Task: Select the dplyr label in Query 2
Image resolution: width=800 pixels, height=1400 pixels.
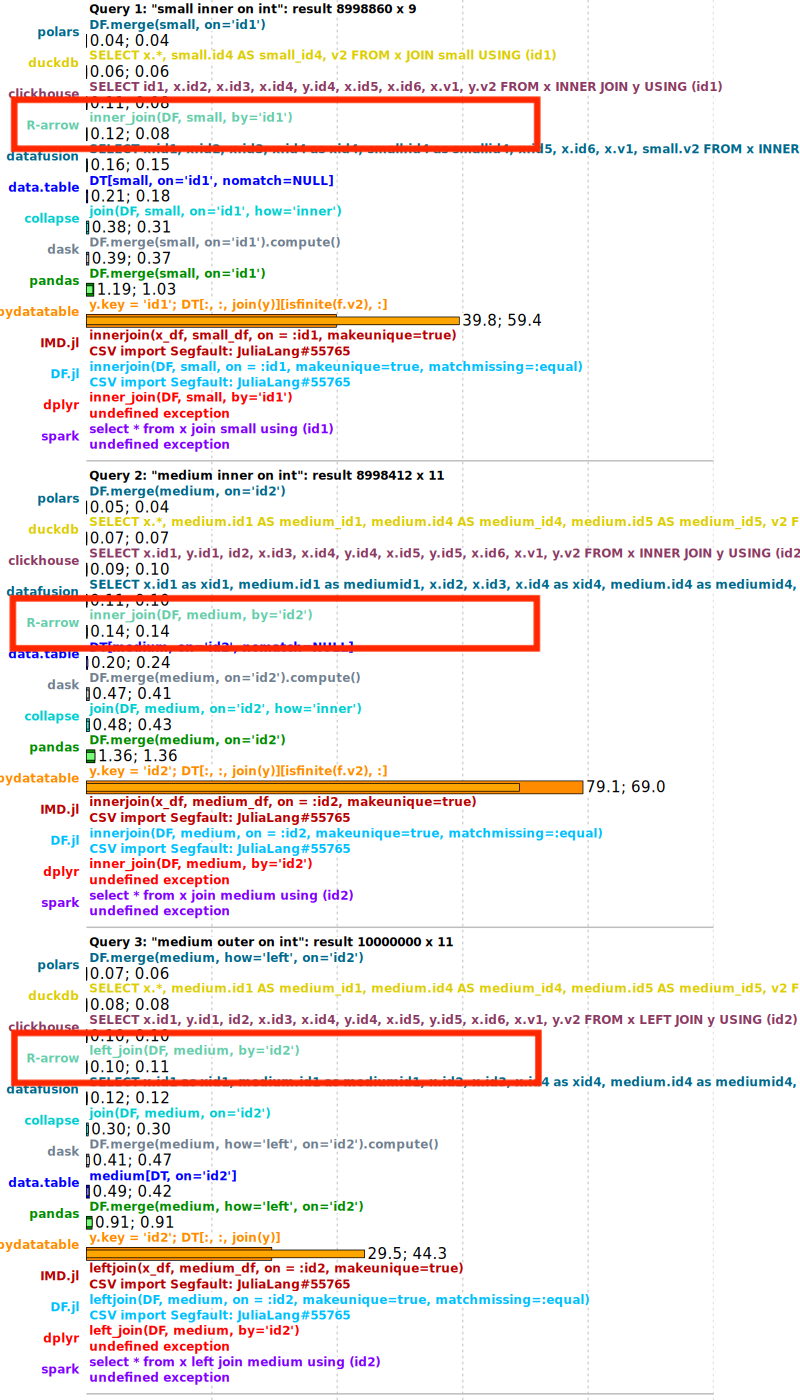Action: click(x=61, y=872)
